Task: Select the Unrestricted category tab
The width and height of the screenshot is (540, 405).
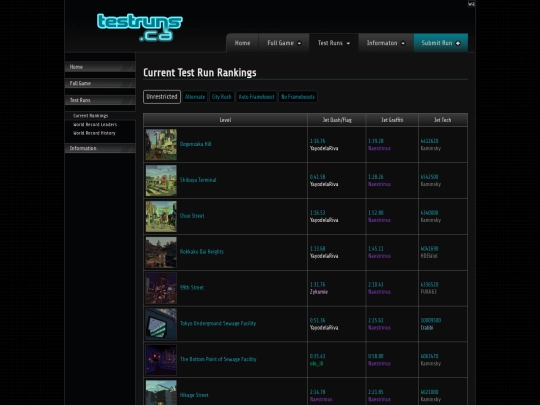Action: coord(162,97)
